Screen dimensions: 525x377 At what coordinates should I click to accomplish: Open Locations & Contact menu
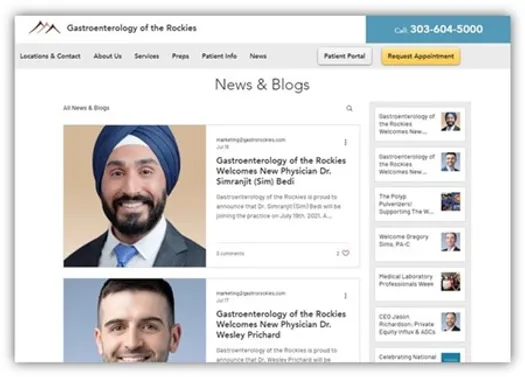(x=50, y=56)
